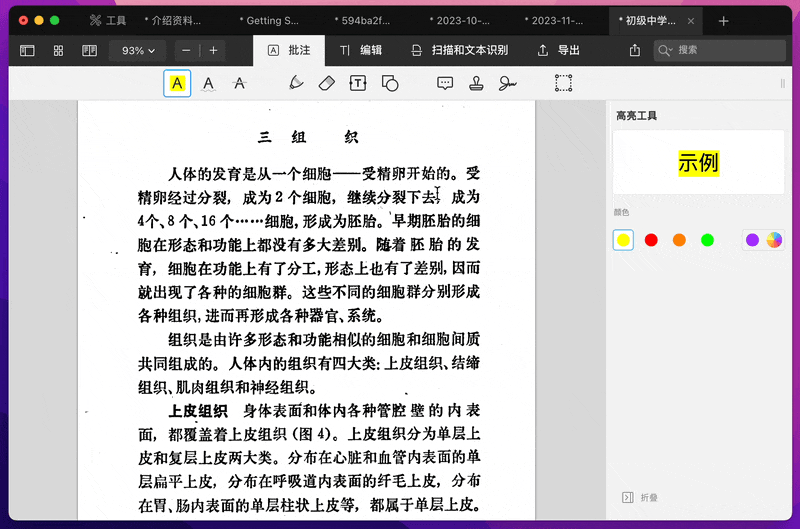Screen dimensions: 800x529
Task: Choose the eraser tool
Action: pyautogui.click(x=325, y=84)
